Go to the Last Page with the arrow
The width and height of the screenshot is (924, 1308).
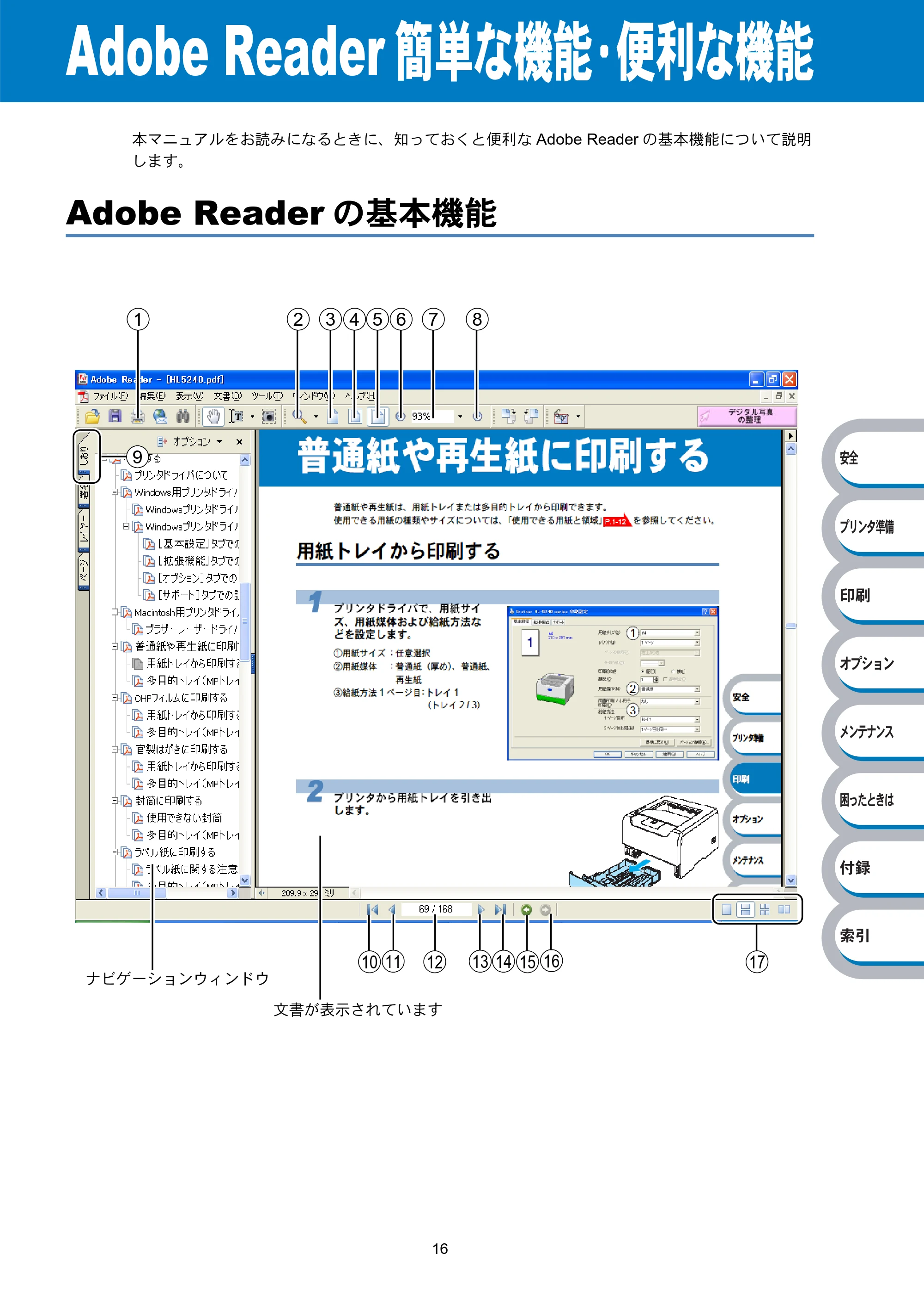(x=501, y=909)
